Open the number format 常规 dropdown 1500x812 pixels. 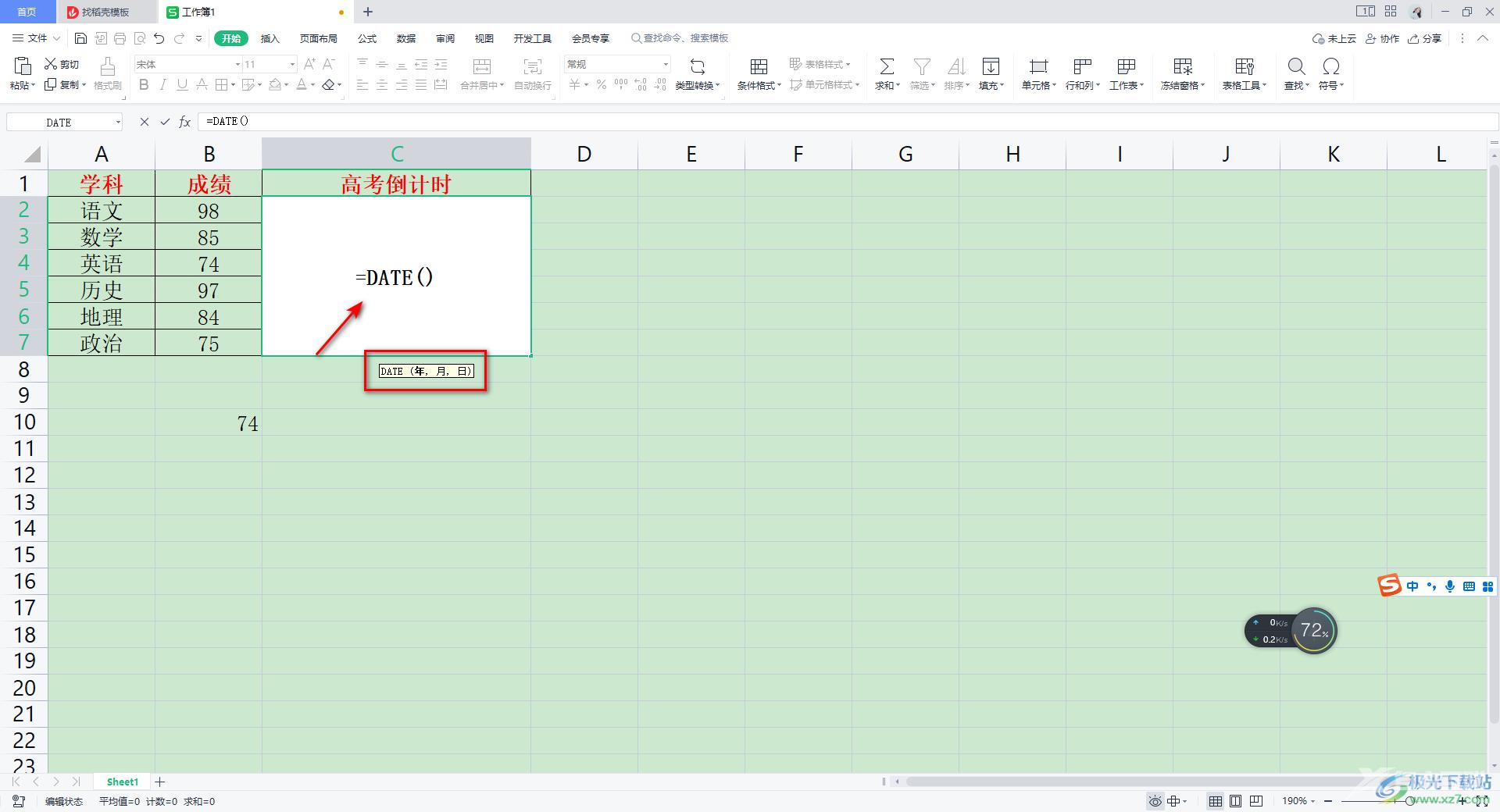click(x=666, y=64)
